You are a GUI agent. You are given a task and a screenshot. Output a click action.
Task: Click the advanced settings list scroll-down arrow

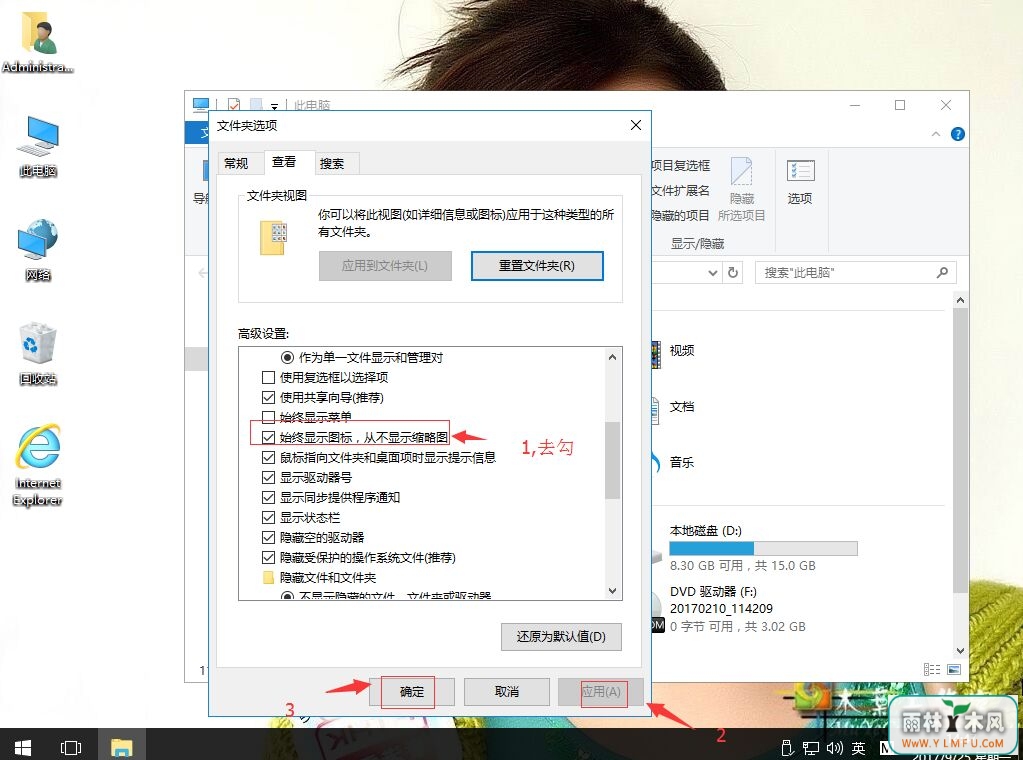pos(612,591)
